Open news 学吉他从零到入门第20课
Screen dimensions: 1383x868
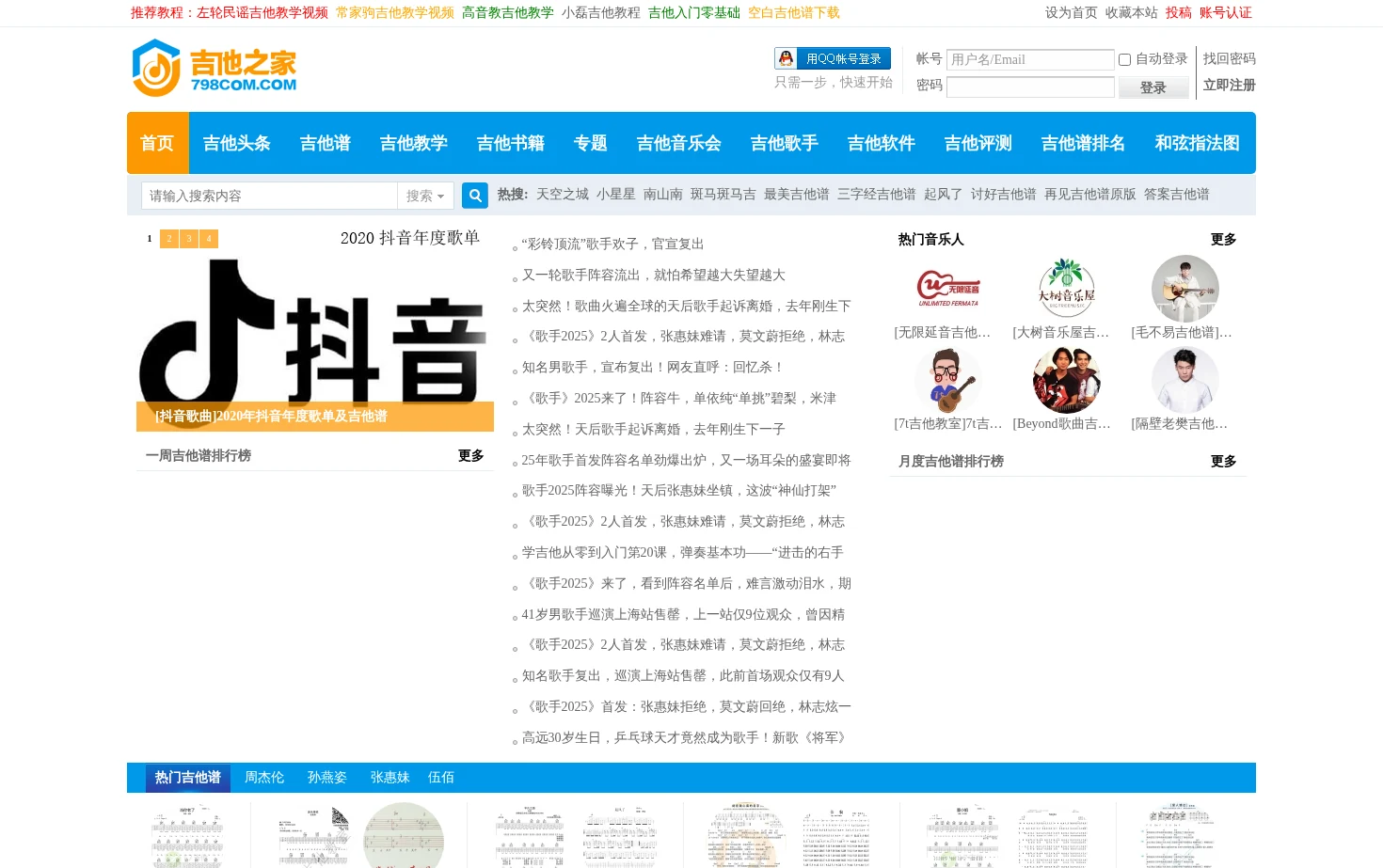pyautogui.click(x=683, y=553)
